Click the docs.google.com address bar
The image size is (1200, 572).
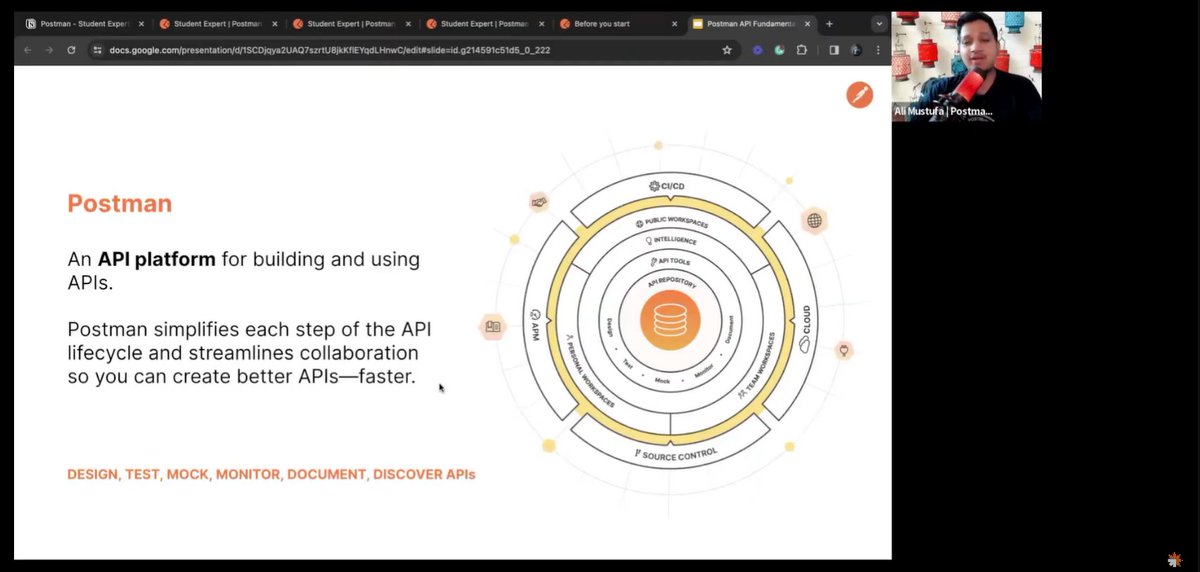tap(413, 49)
